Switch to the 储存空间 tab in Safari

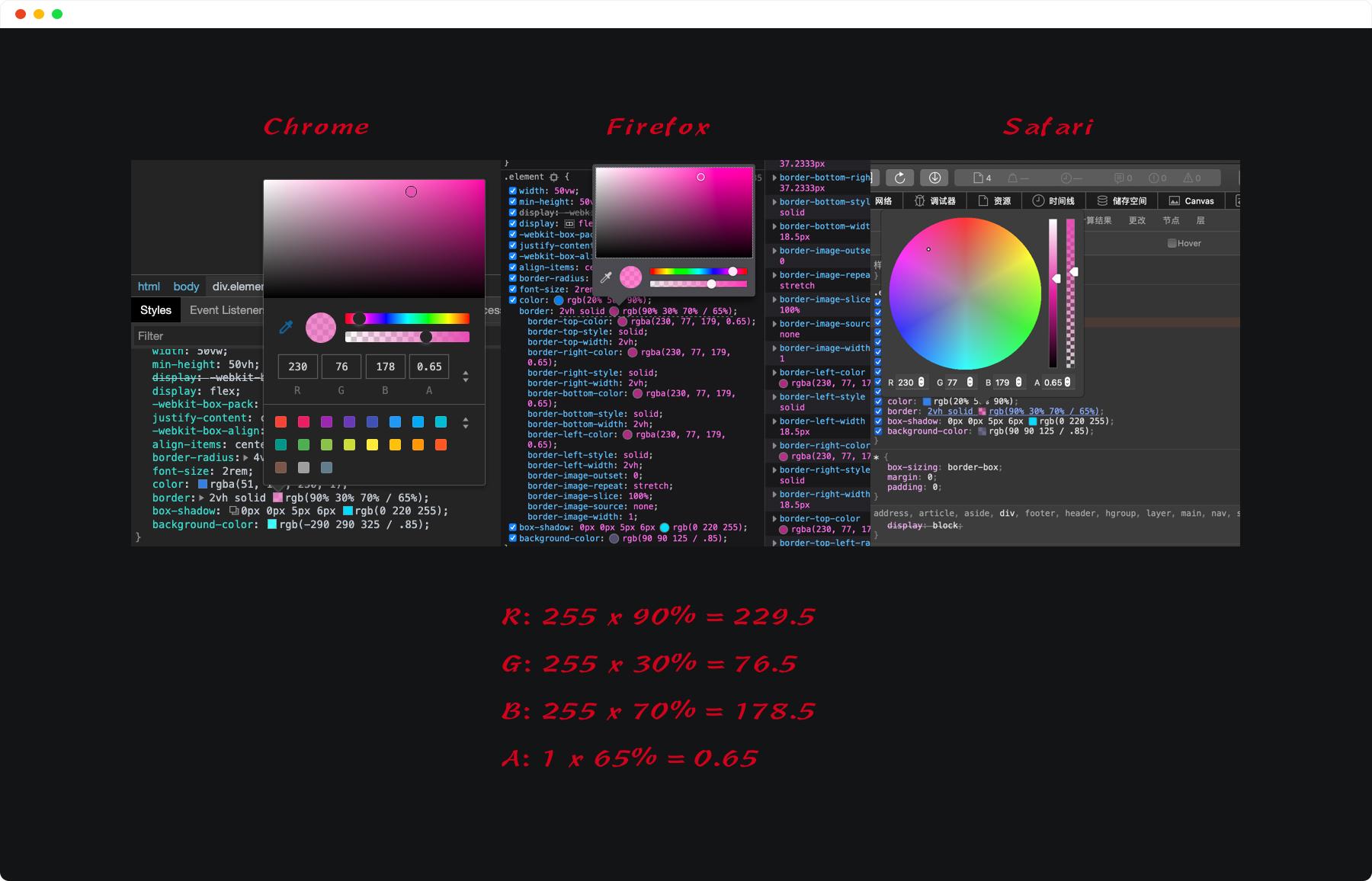pos(1122,201)
